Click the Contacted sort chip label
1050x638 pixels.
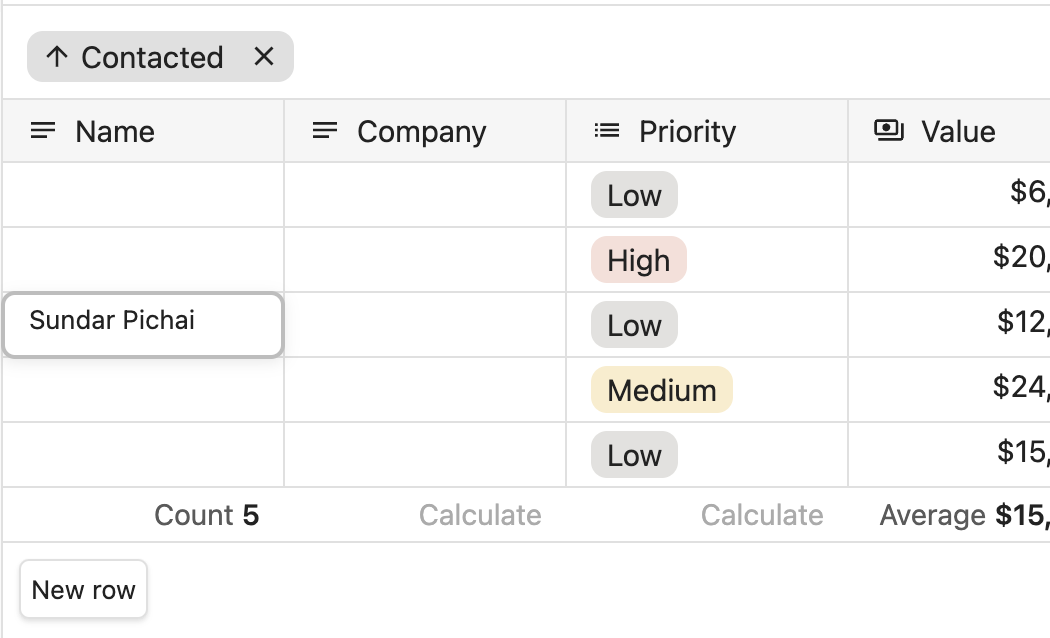(152, 57)
